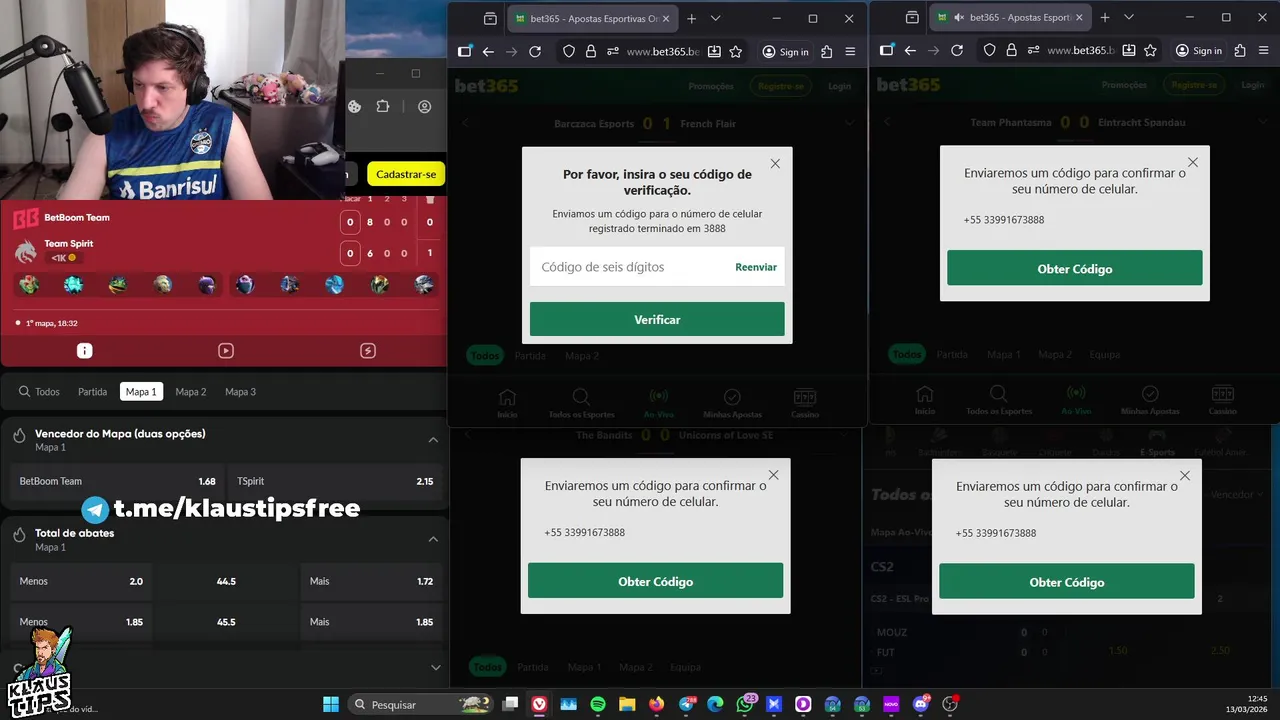Click Obter Código in bottom-left dialog
Screen dimensions: 1280x720
(655, 581)
